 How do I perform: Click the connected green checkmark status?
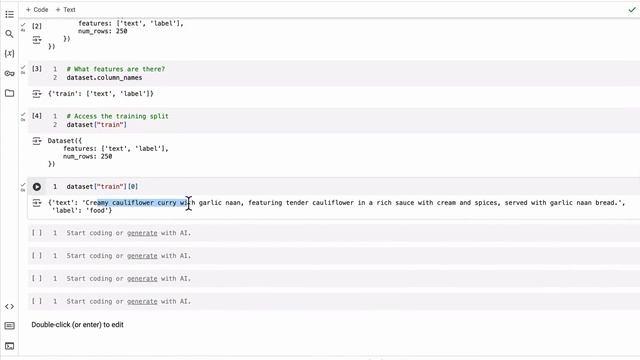632,9
